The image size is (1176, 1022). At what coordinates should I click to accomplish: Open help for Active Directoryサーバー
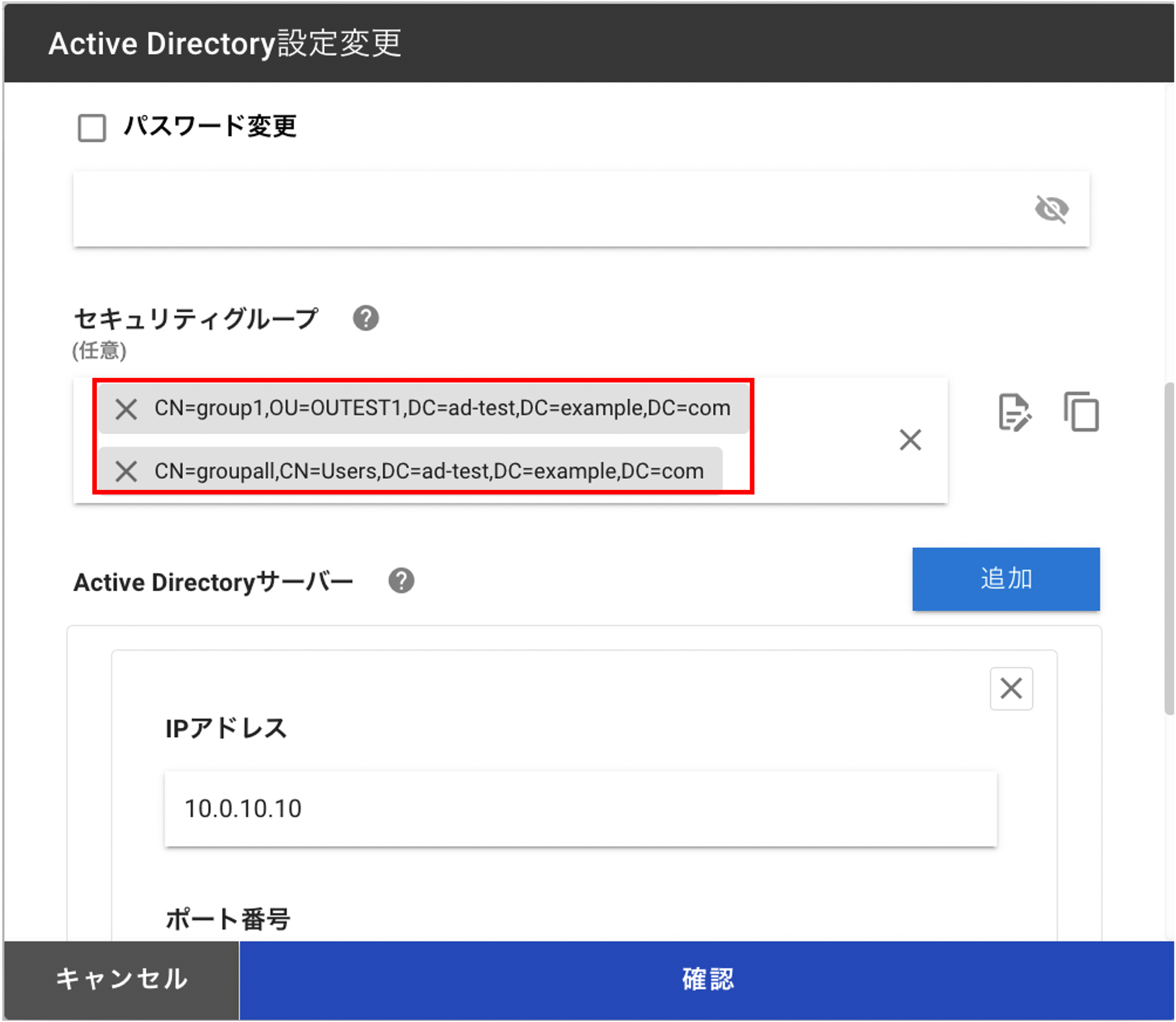click(x=401, y=581)
